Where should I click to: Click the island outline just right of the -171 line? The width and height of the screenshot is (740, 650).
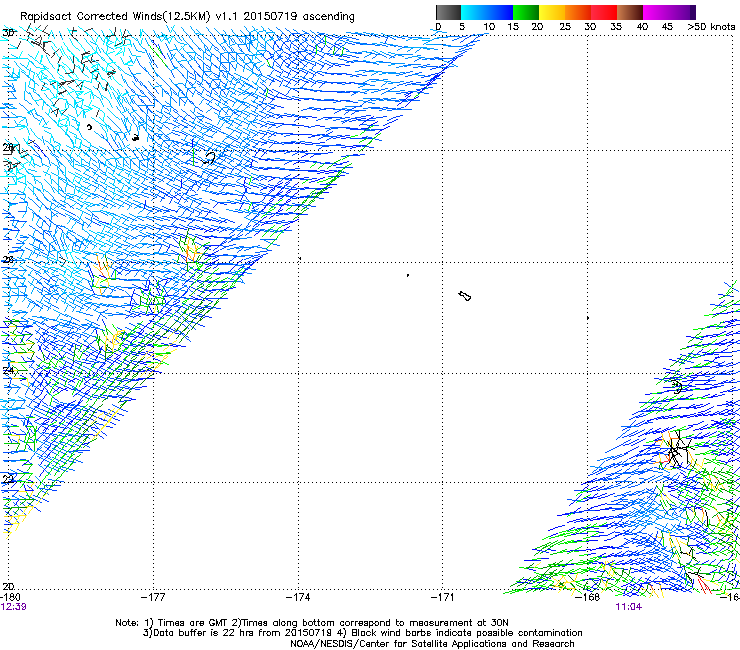[x=465, y=296]
